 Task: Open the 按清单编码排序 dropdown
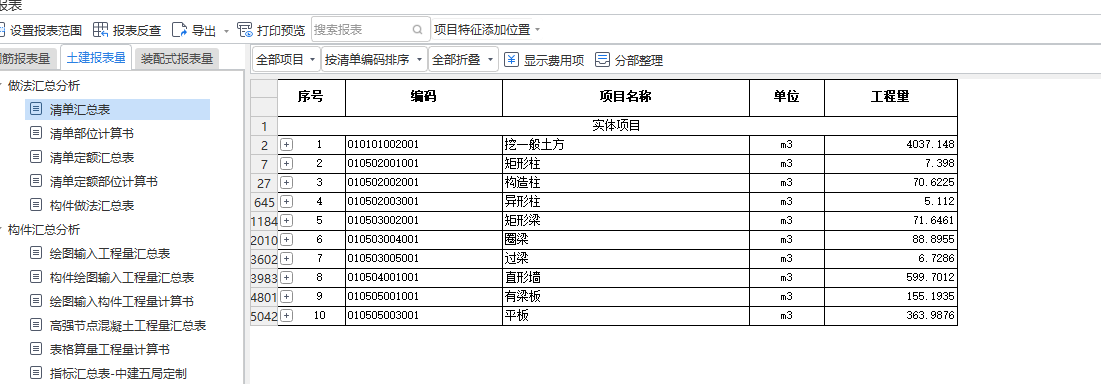(x=374, y=60)
